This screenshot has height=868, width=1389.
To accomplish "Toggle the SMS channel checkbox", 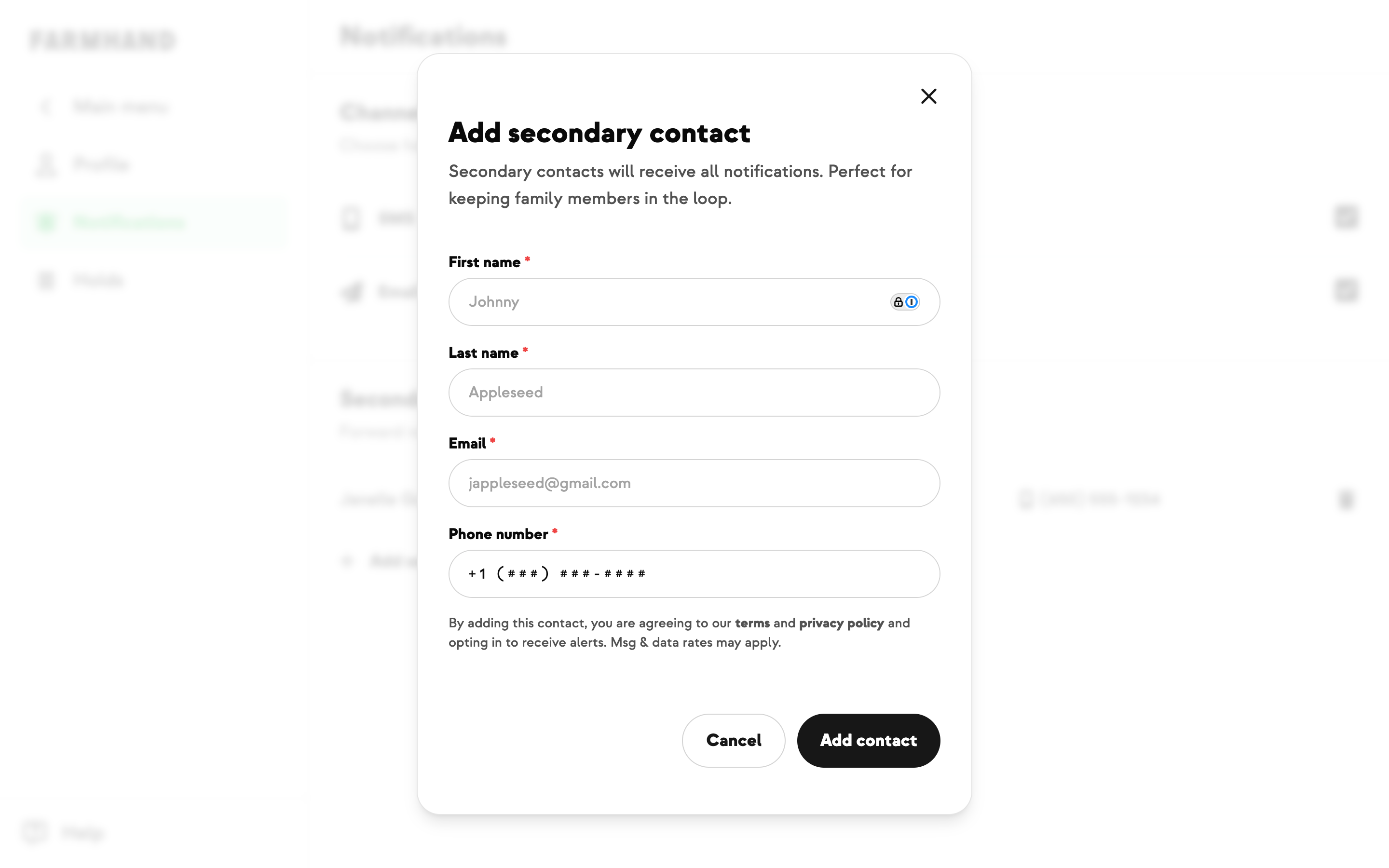I will click(1346, 217).
